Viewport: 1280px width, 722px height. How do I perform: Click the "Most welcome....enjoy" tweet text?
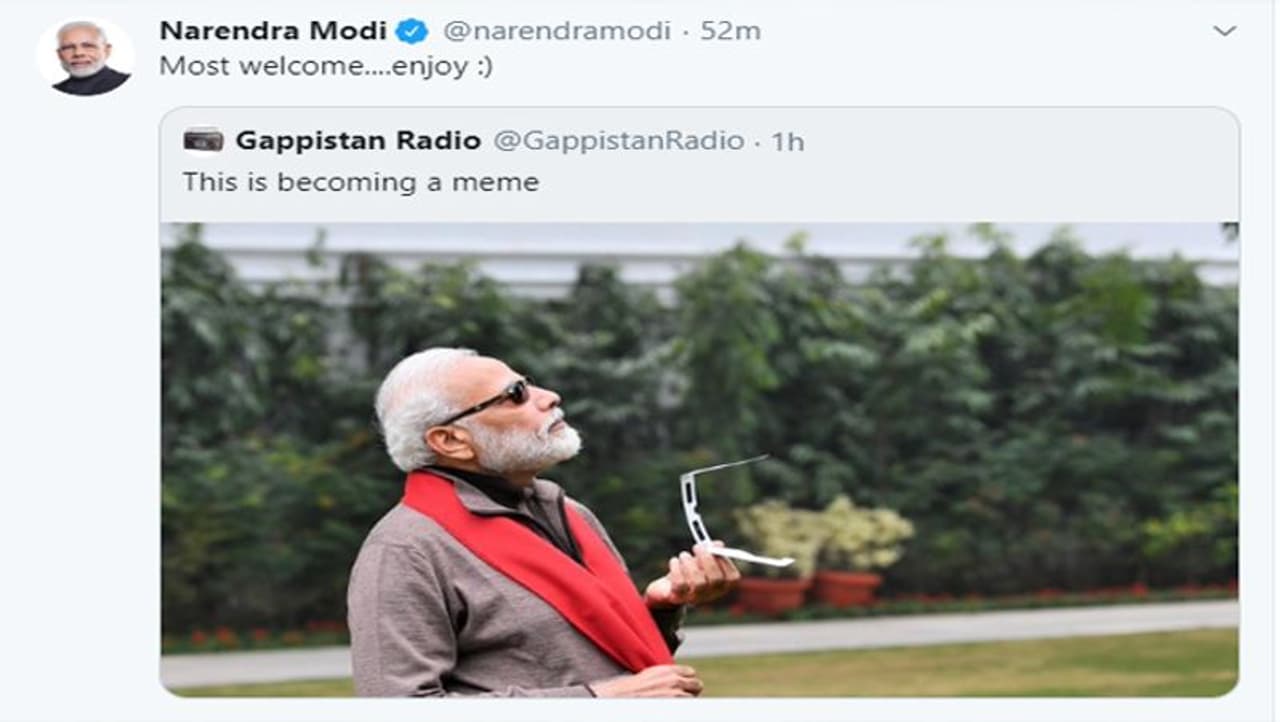tap(310, 66)
